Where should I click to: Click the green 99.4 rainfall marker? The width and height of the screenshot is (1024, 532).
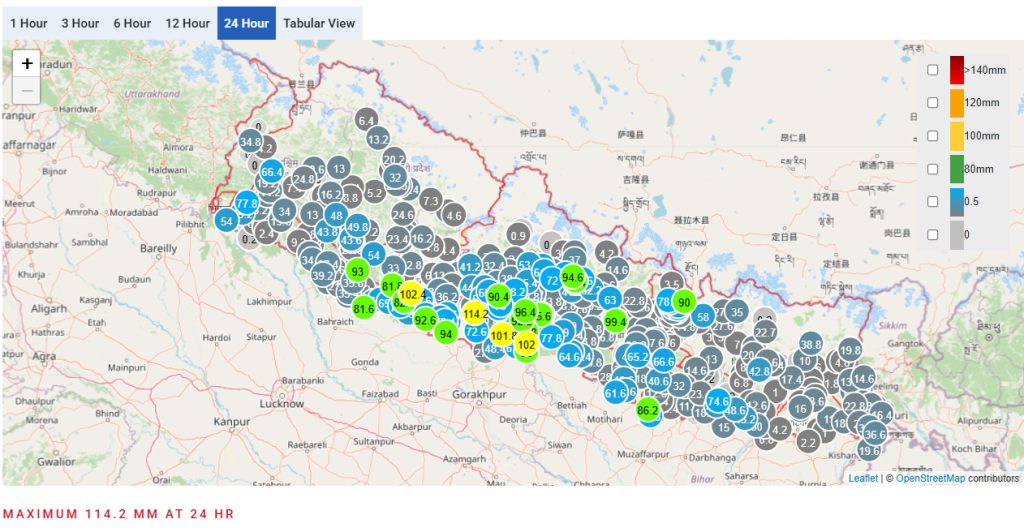615,322
